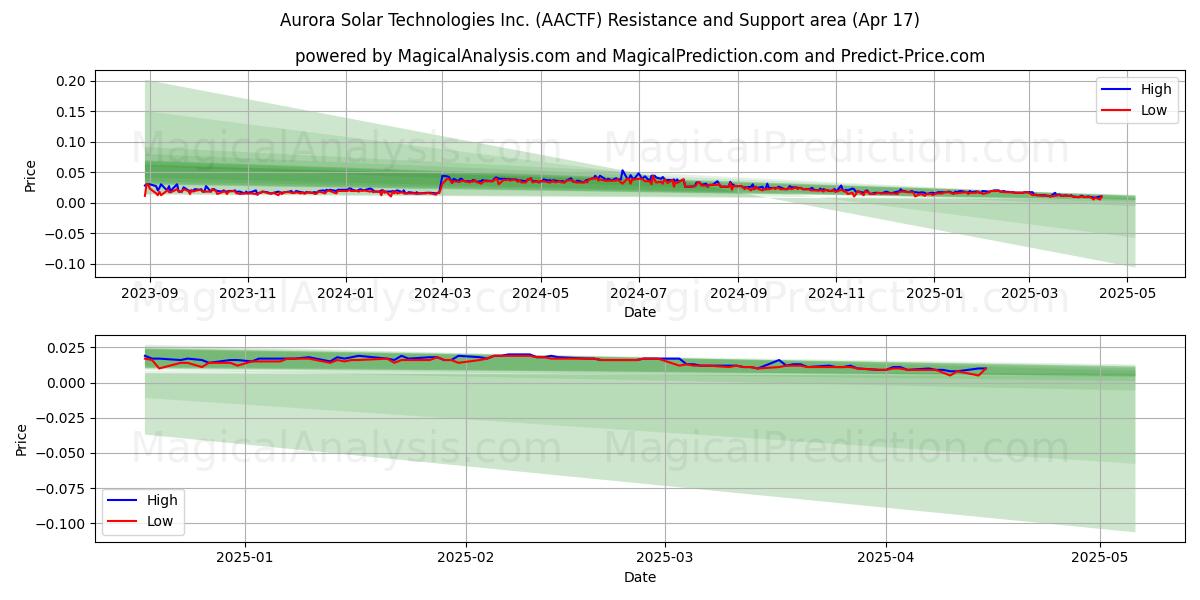
Task: Click the 0.20 price tick label
Action: 73,81
